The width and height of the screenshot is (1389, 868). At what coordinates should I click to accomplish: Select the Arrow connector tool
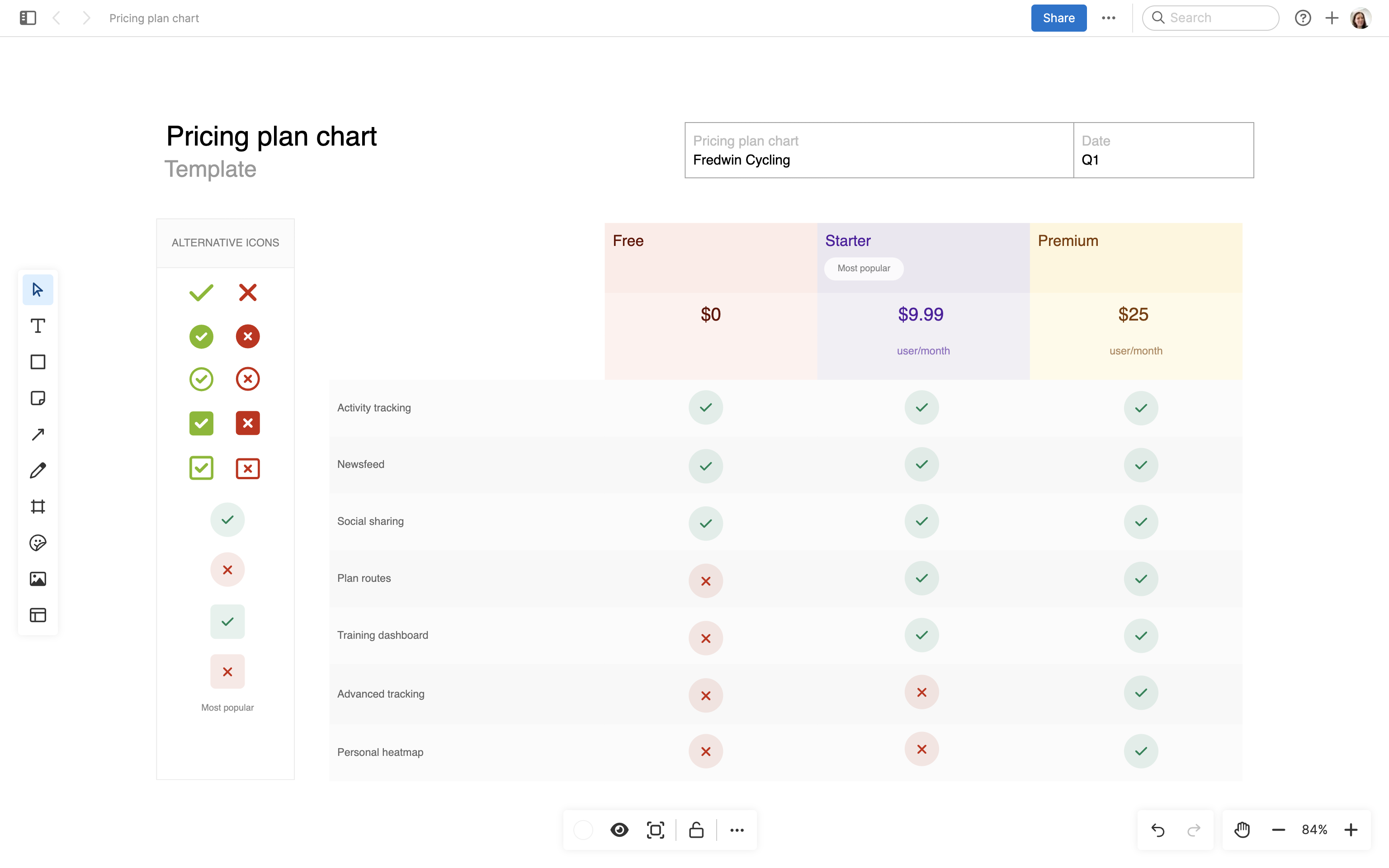38,434
